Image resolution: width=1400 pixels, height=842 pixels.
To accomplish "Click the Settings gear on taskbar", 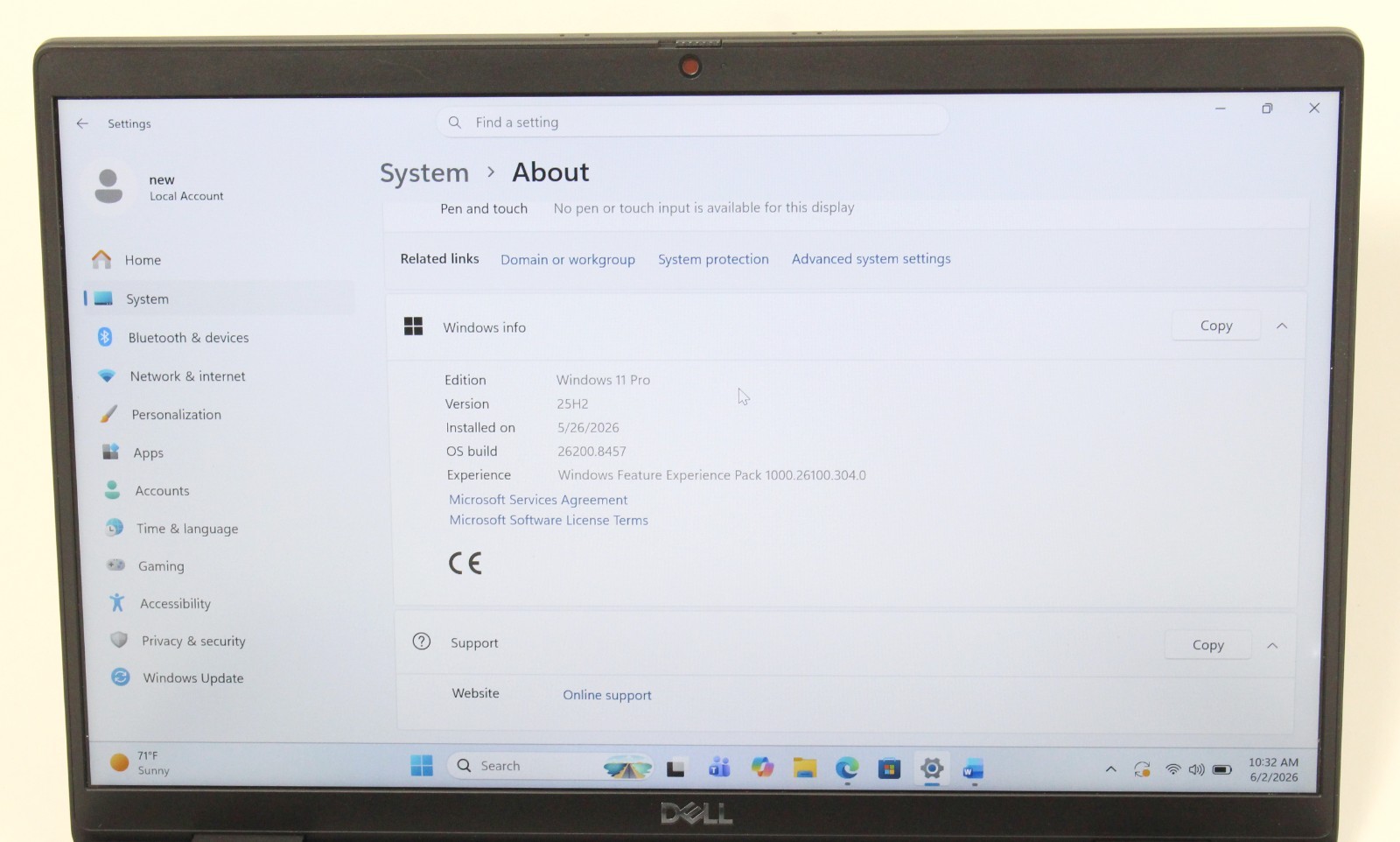I will click(x=932, y=768).
